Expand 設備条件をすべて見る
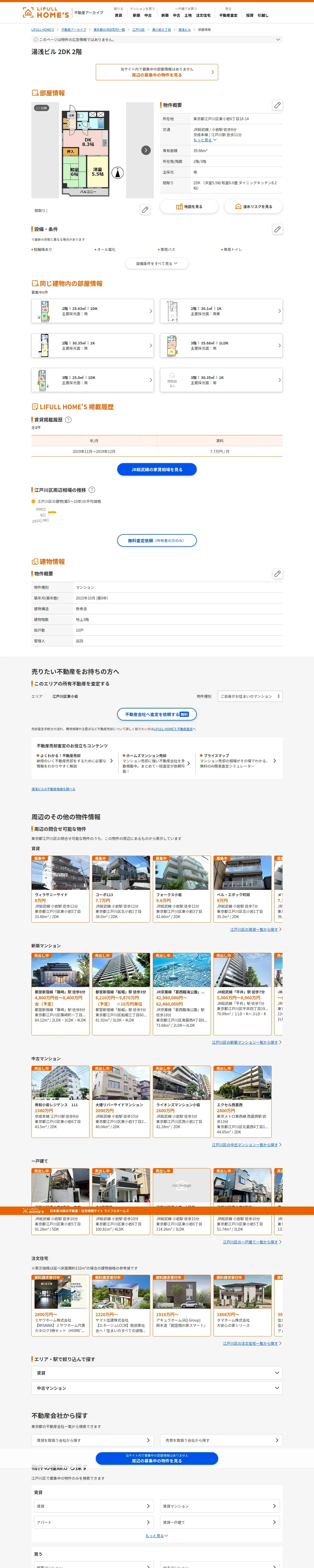The width and height of the screenshot is (314, 1568). pyautogui.click(x=157, y=264)
